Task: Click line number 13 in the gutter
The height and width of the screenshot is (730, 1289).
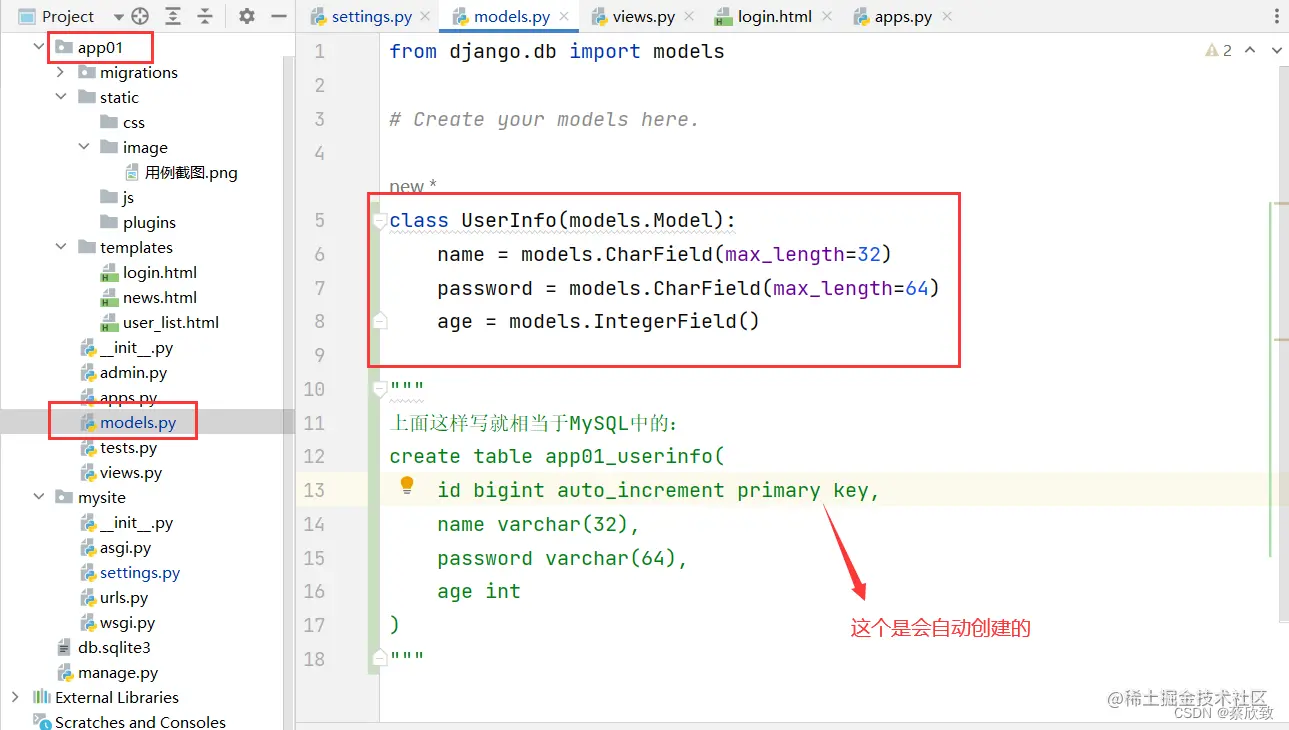Action: [x=314, y=490]
